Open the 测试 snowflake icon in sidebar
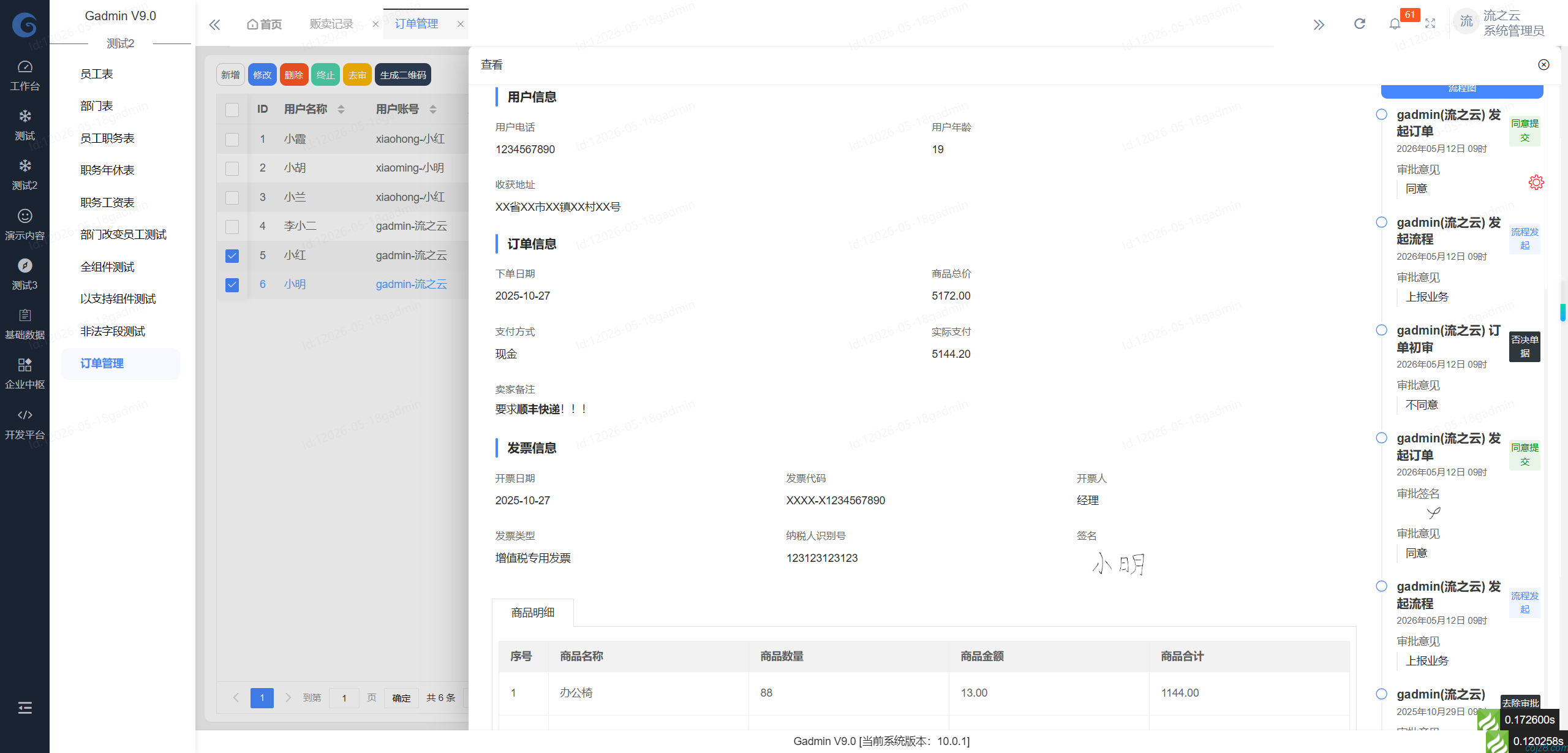 coord(24,116)
